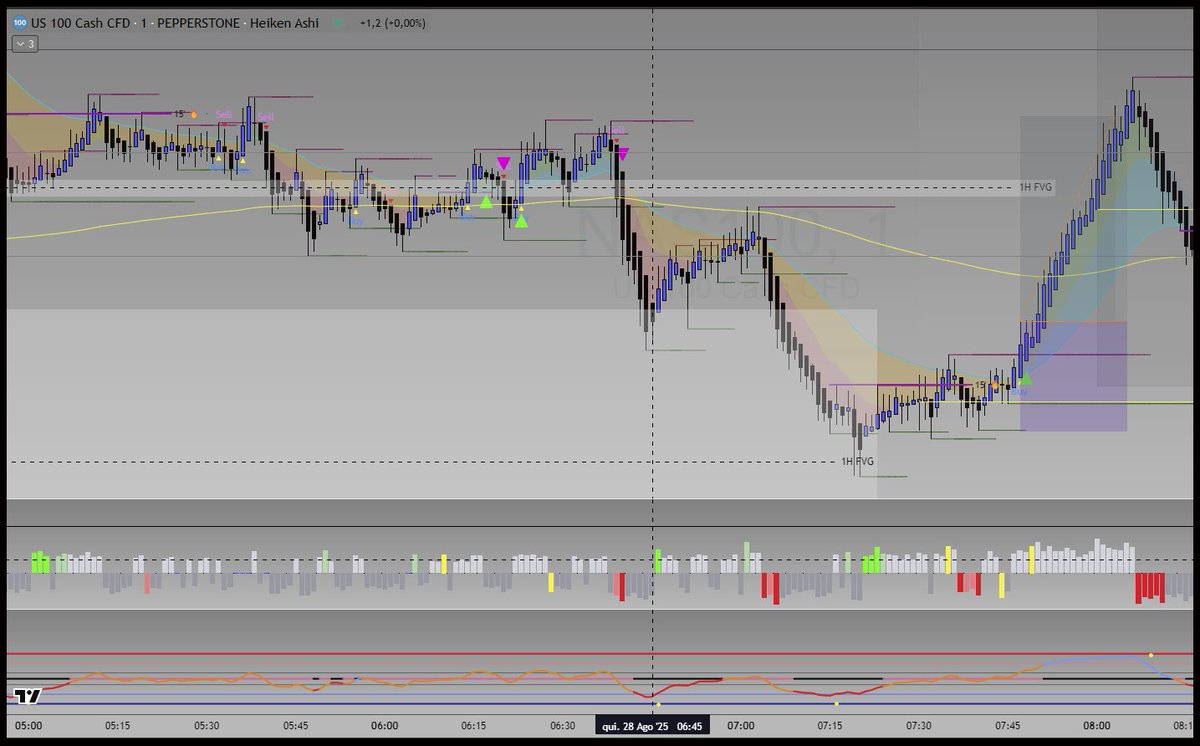Click the yellow oscillator dot after 08:00
The width and height of the screenshot is (1200, 746).
(x=1151, y=655)
